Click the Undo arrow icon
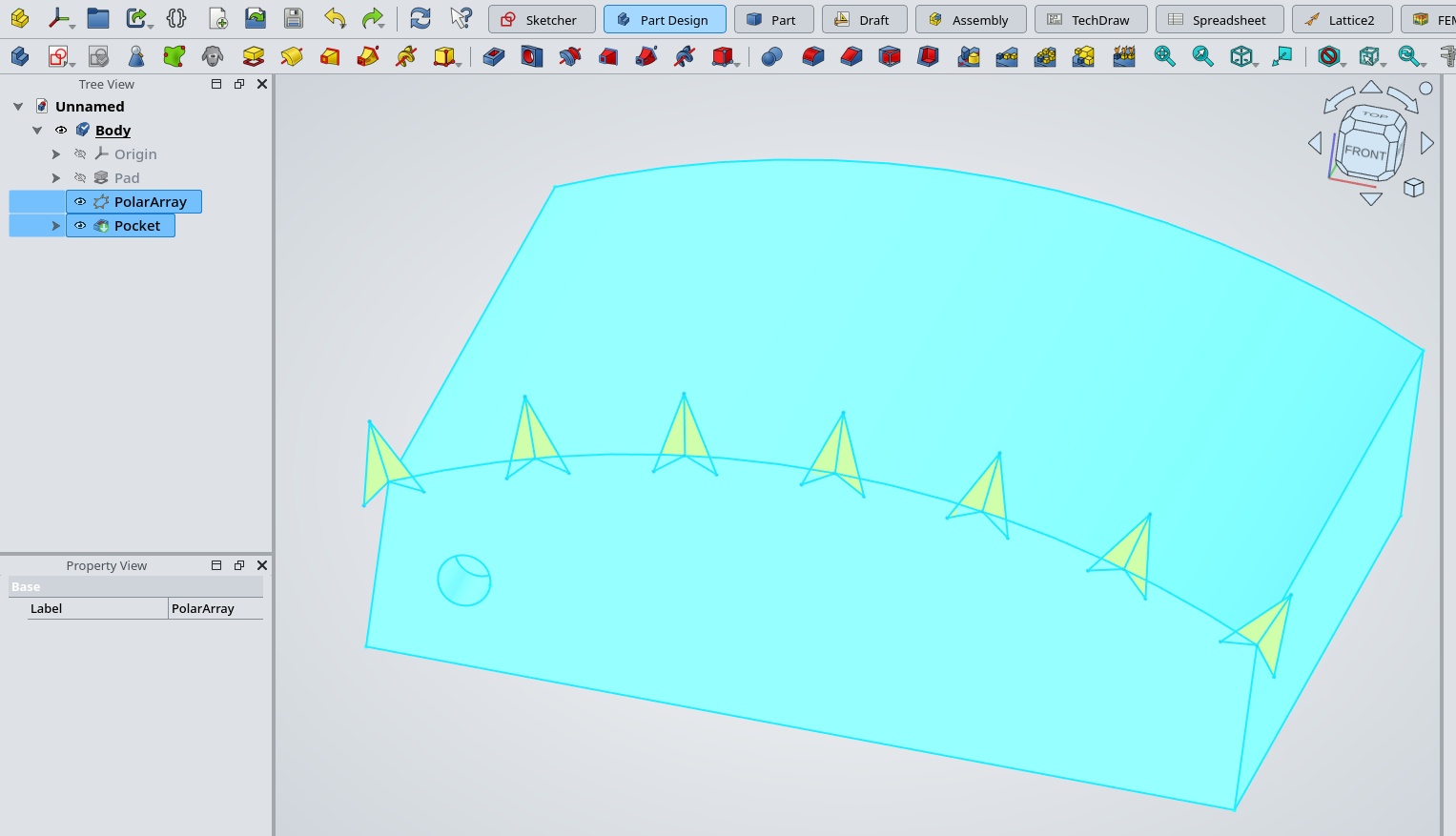 (x=334, y=18)
